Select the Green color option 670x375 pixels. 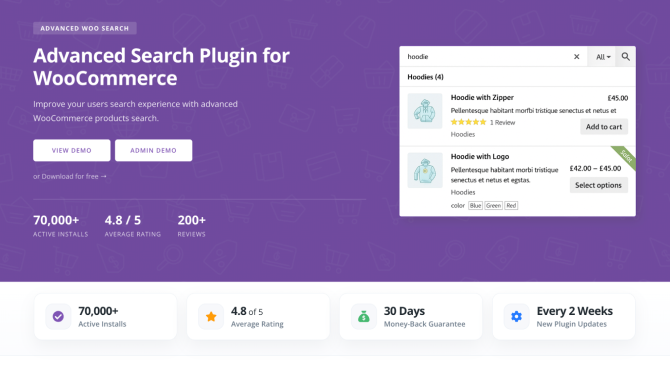[x=494, y=205]
